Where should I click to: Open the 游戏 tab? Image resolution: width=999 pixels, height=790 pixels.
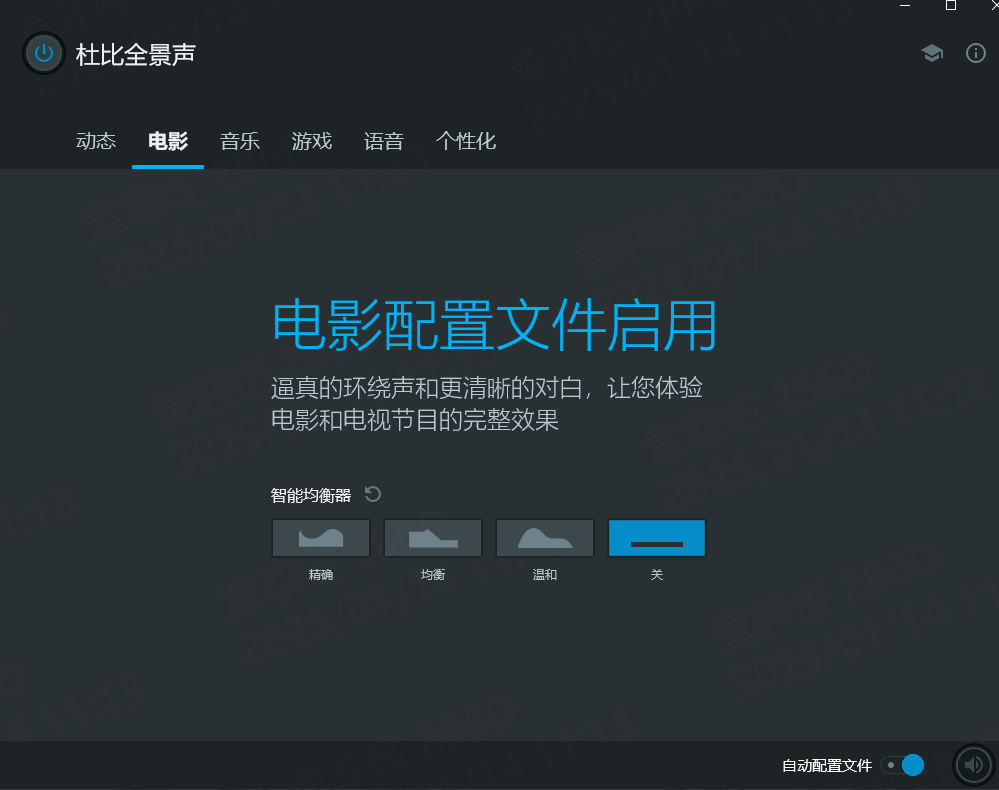coord(312,141)
